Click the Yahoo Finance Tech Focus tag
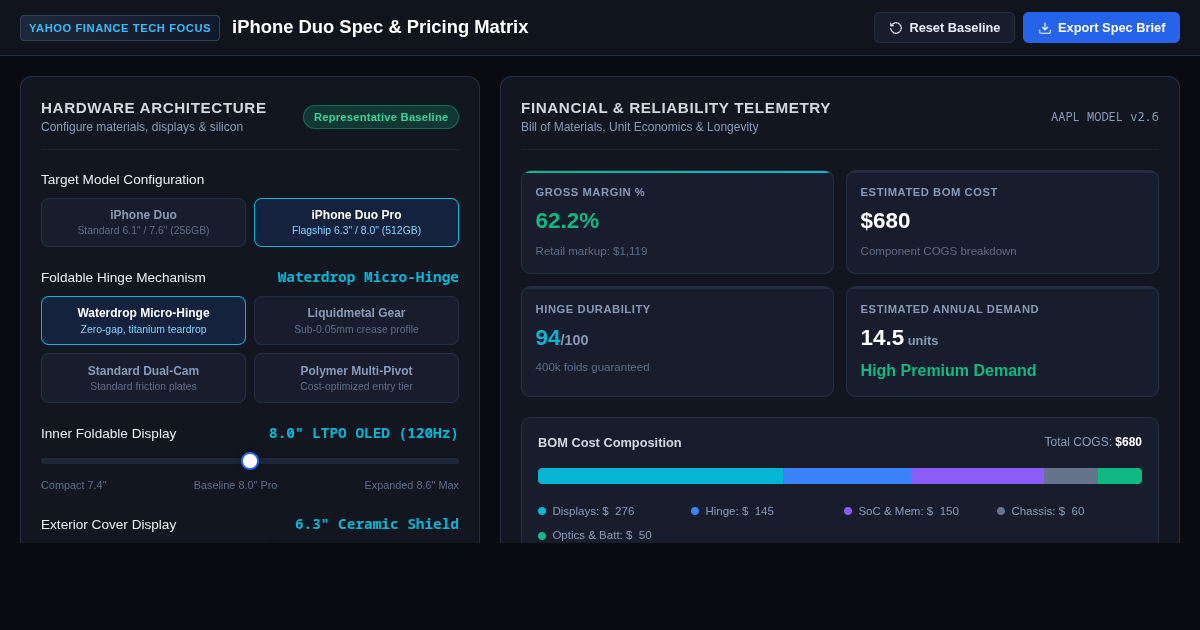The height and width of the screenshot is (630, 1200). pyautogui.click(x=120, y=28)
